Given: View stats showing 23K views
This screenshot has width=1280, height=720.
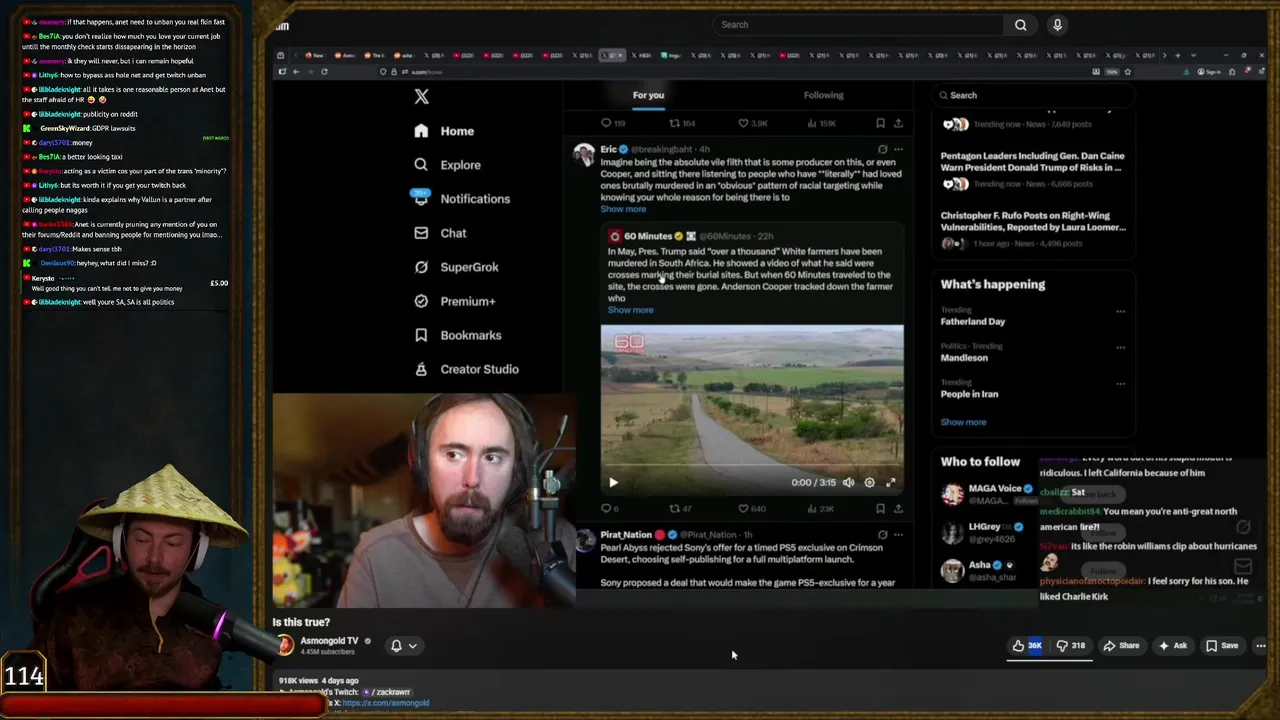Looking at the screenshot, I should [x=820, y=509].
